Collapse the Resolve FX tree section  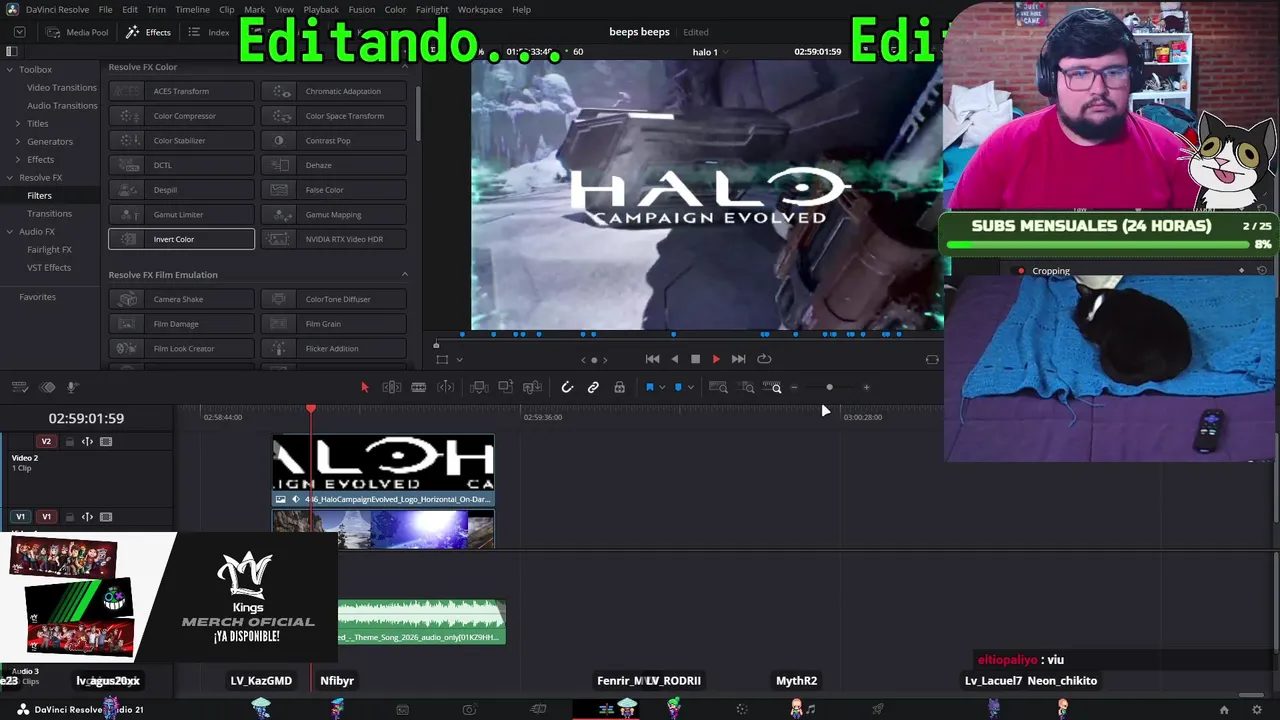point(10,177)
